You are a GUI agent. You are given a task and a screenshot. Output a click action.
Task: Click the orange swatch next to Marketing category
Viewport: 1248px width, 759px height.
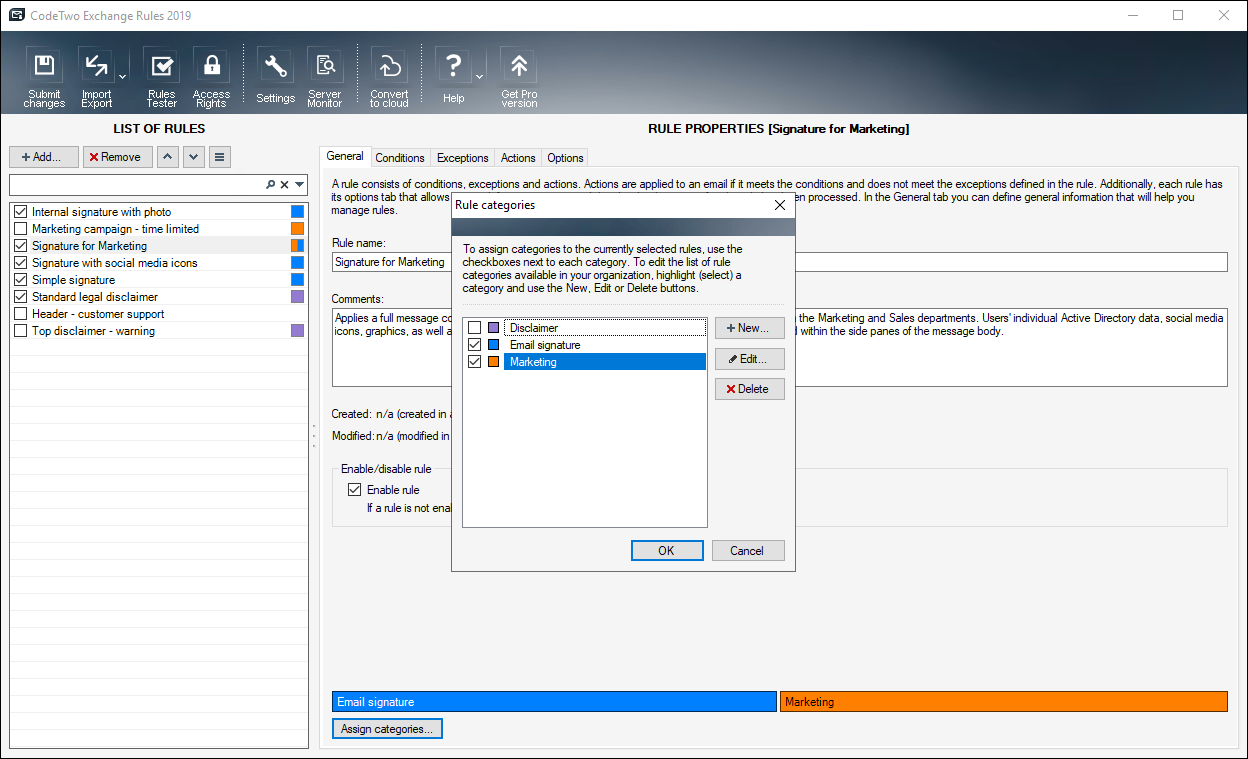pyautogui.click(x=493, y=362)
